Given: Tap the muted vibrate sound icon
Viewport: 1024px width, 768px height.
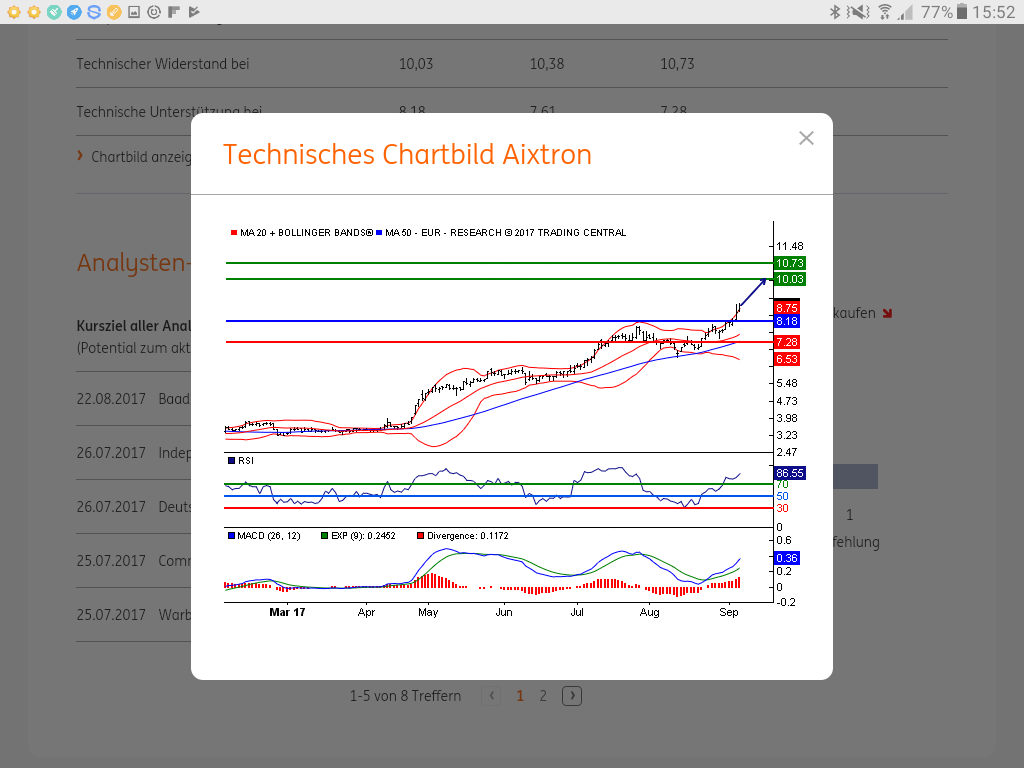Looking at the screenshot, I should (x=859, y=12).
